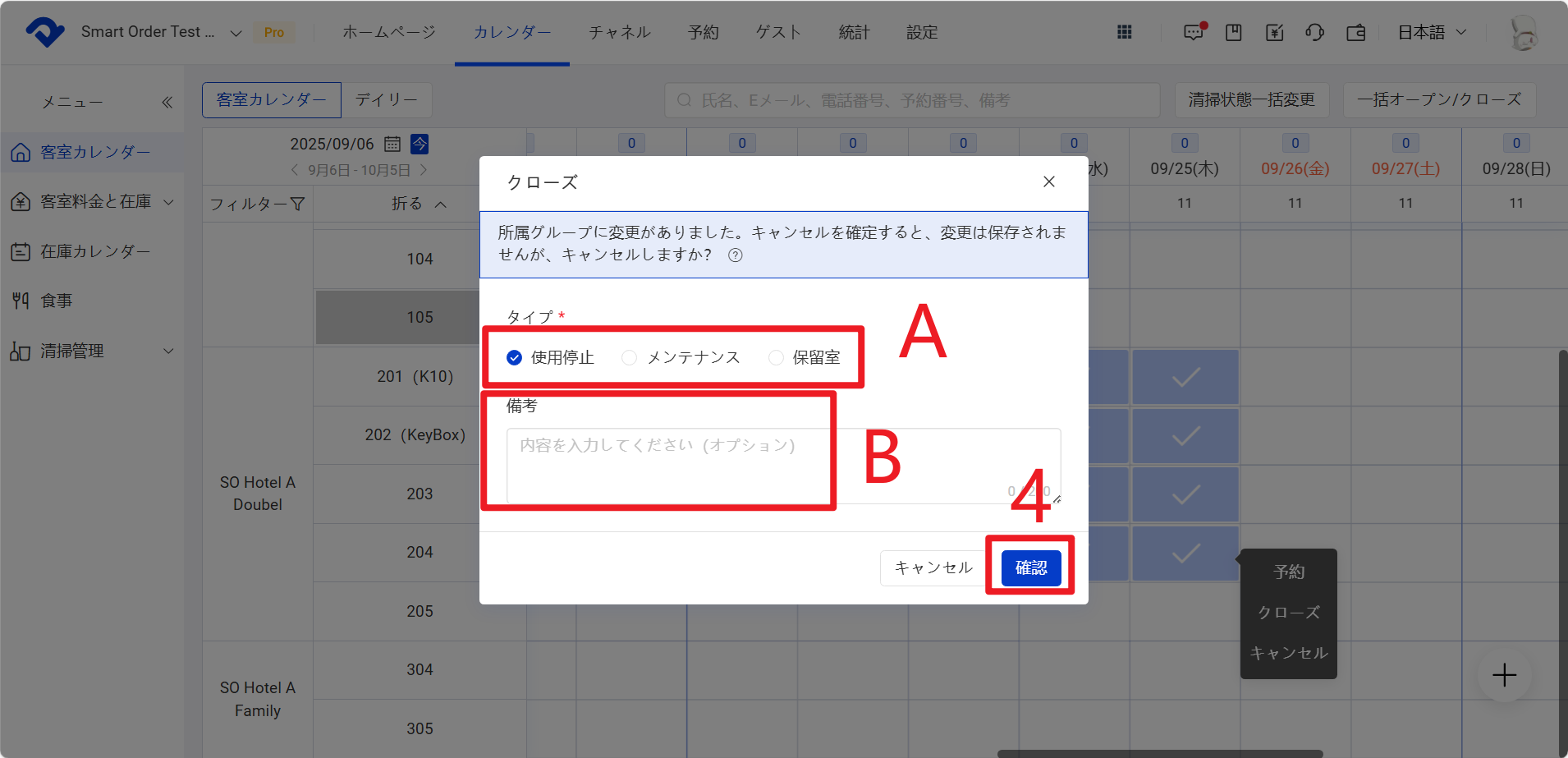Open the 日本語 language dropdown

[1432, 32]
